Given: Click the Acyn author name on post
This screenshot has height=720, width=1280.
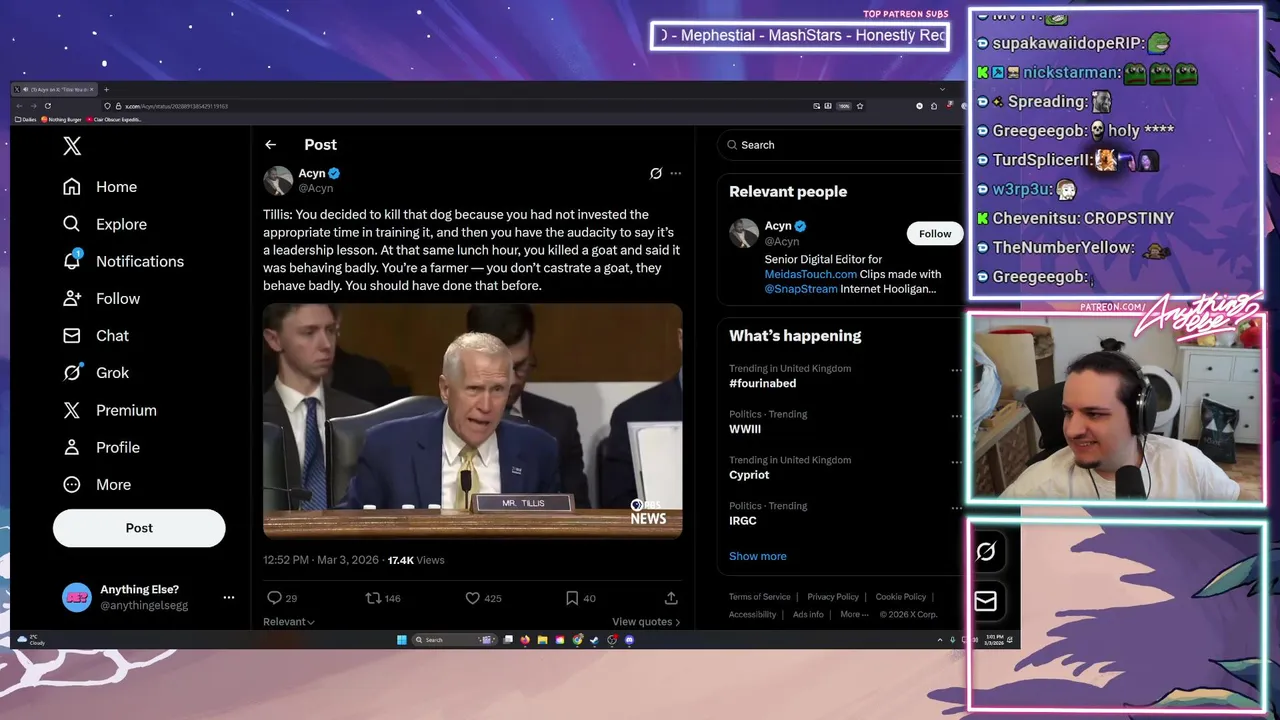Looking at the screenshot, I should tap(312, 173).
